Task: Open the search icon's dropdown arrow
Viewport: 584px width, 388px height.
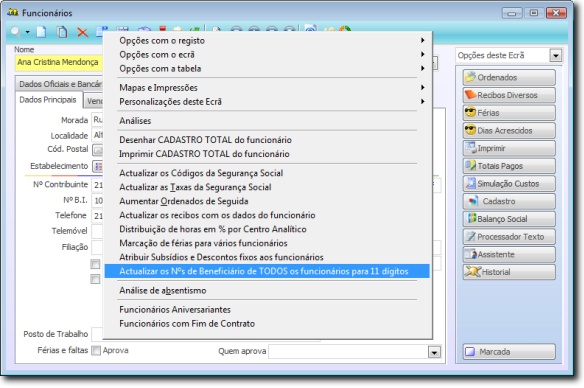Action: (x=28, y=32)
